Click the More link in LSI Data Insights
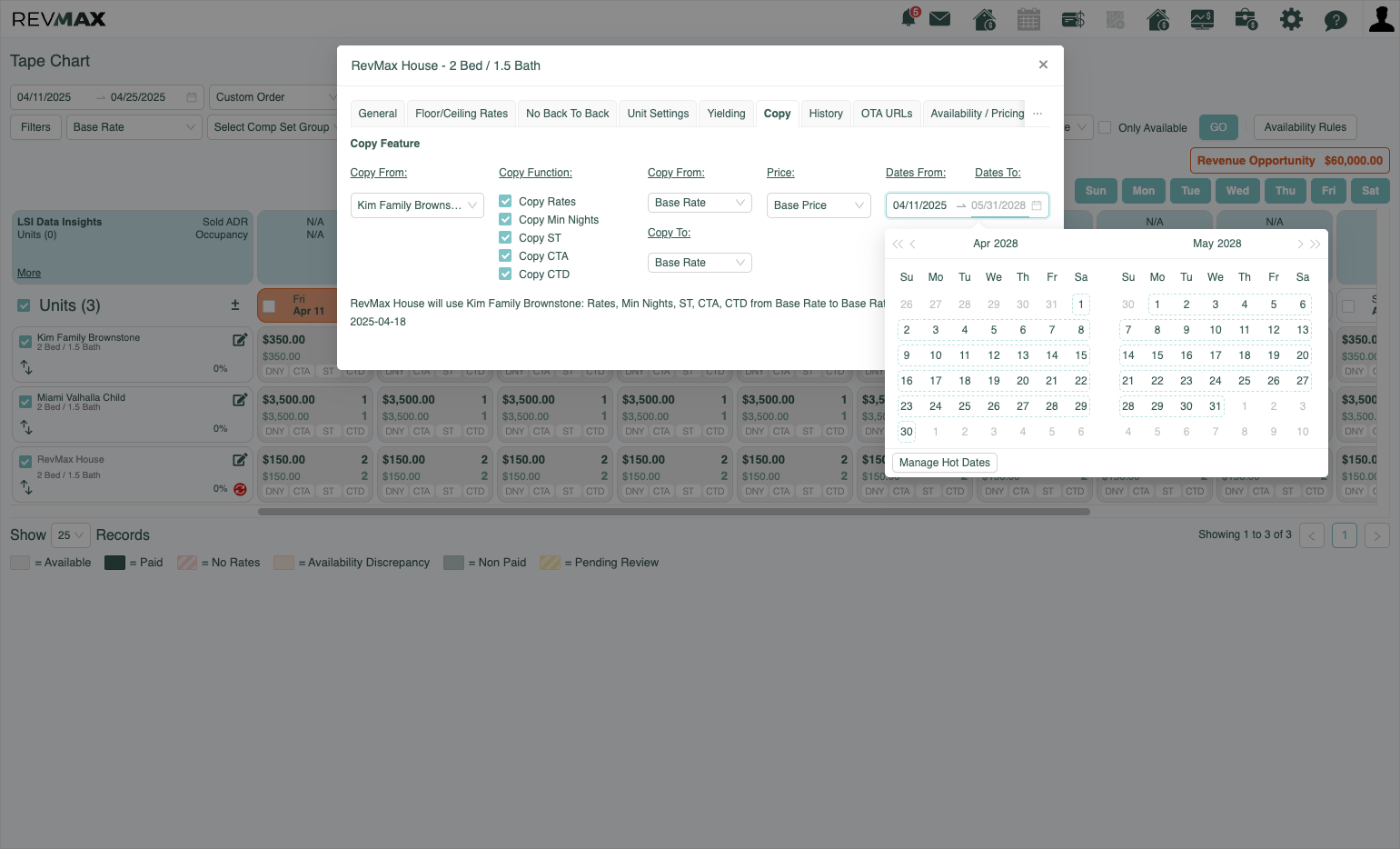 (x=29, y=273)
